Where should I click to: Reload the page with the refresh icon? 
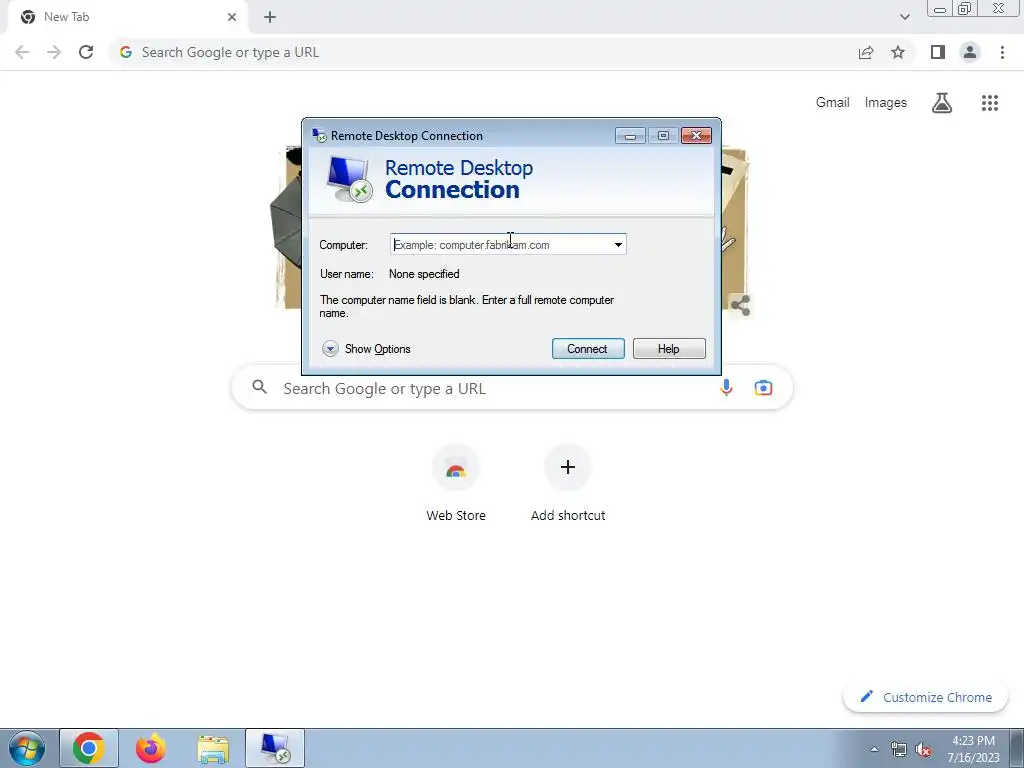click(86, 52)
